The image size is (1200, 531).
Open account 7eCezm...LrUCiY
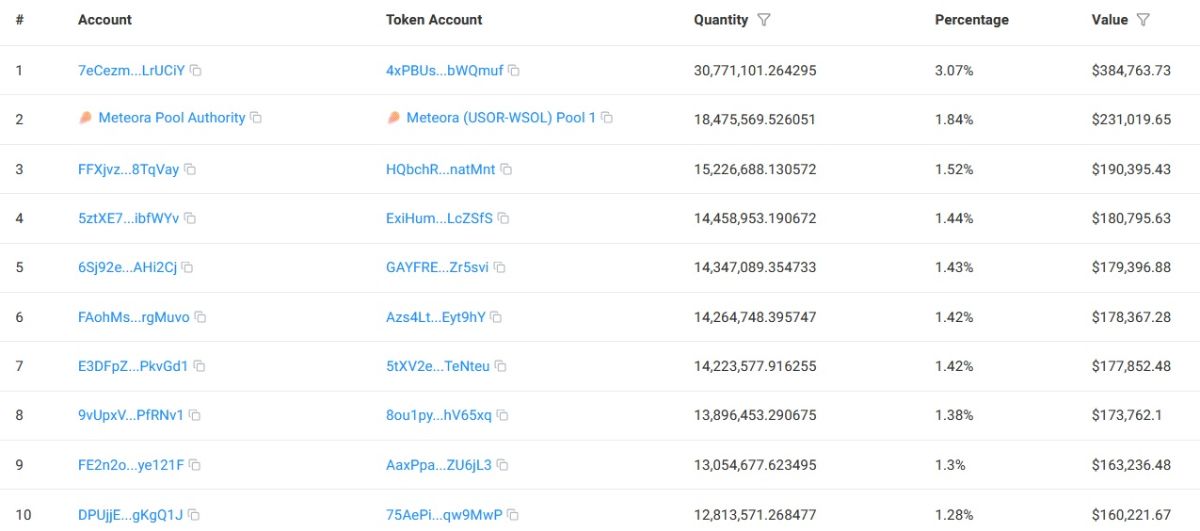[x=131, y=71]
